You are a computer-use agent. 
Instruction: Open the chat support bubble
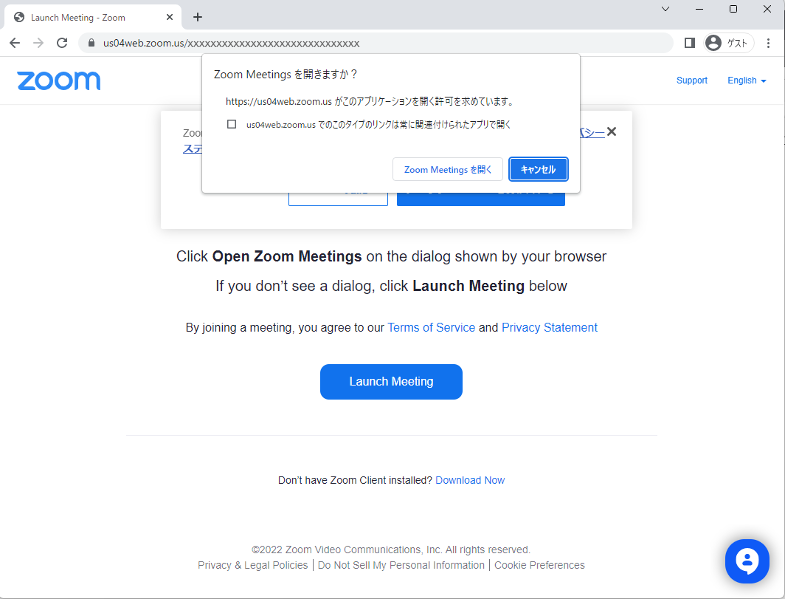747,561
